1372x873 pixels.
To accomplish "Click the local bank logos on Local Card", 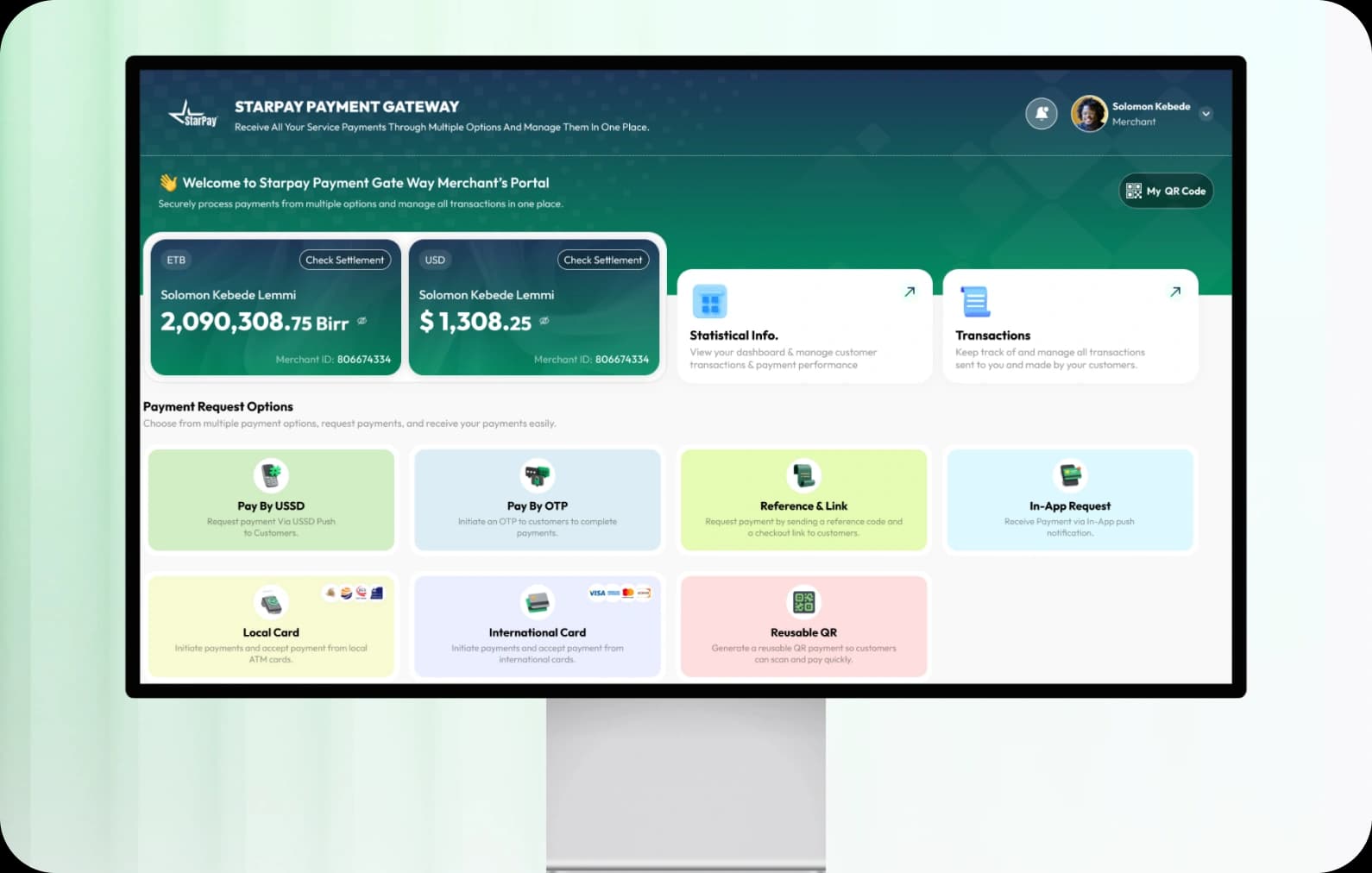I will pyautogui.click(x=354, y=593).
